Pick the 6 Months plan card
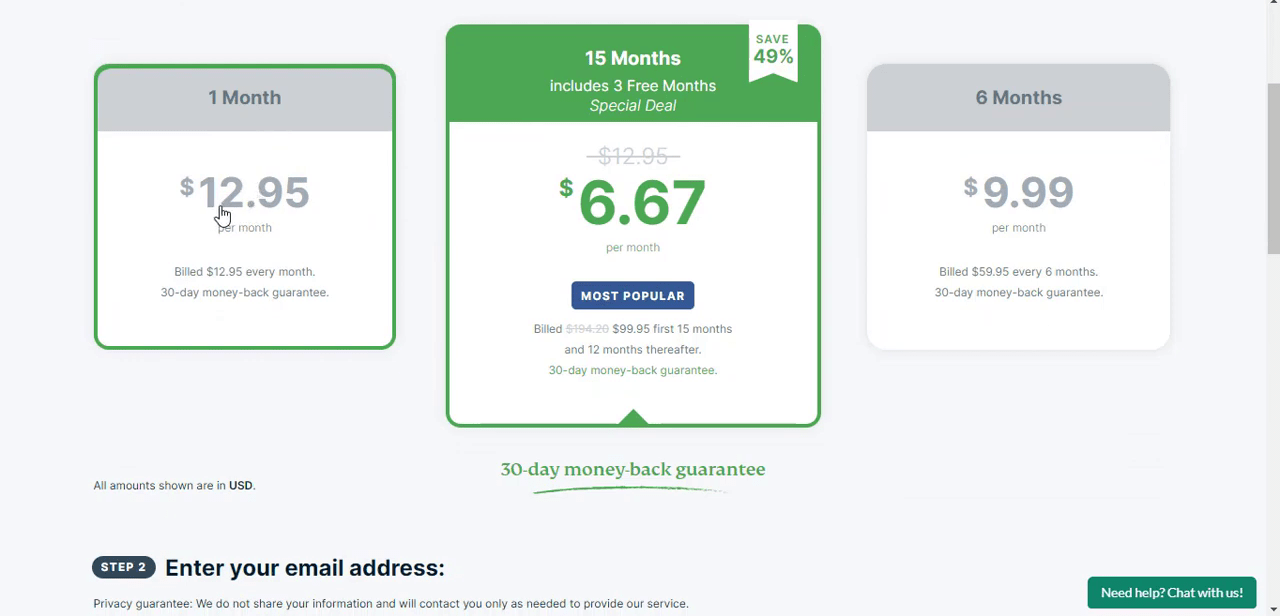This screenshot has height=616, width=1280. 1018,207
